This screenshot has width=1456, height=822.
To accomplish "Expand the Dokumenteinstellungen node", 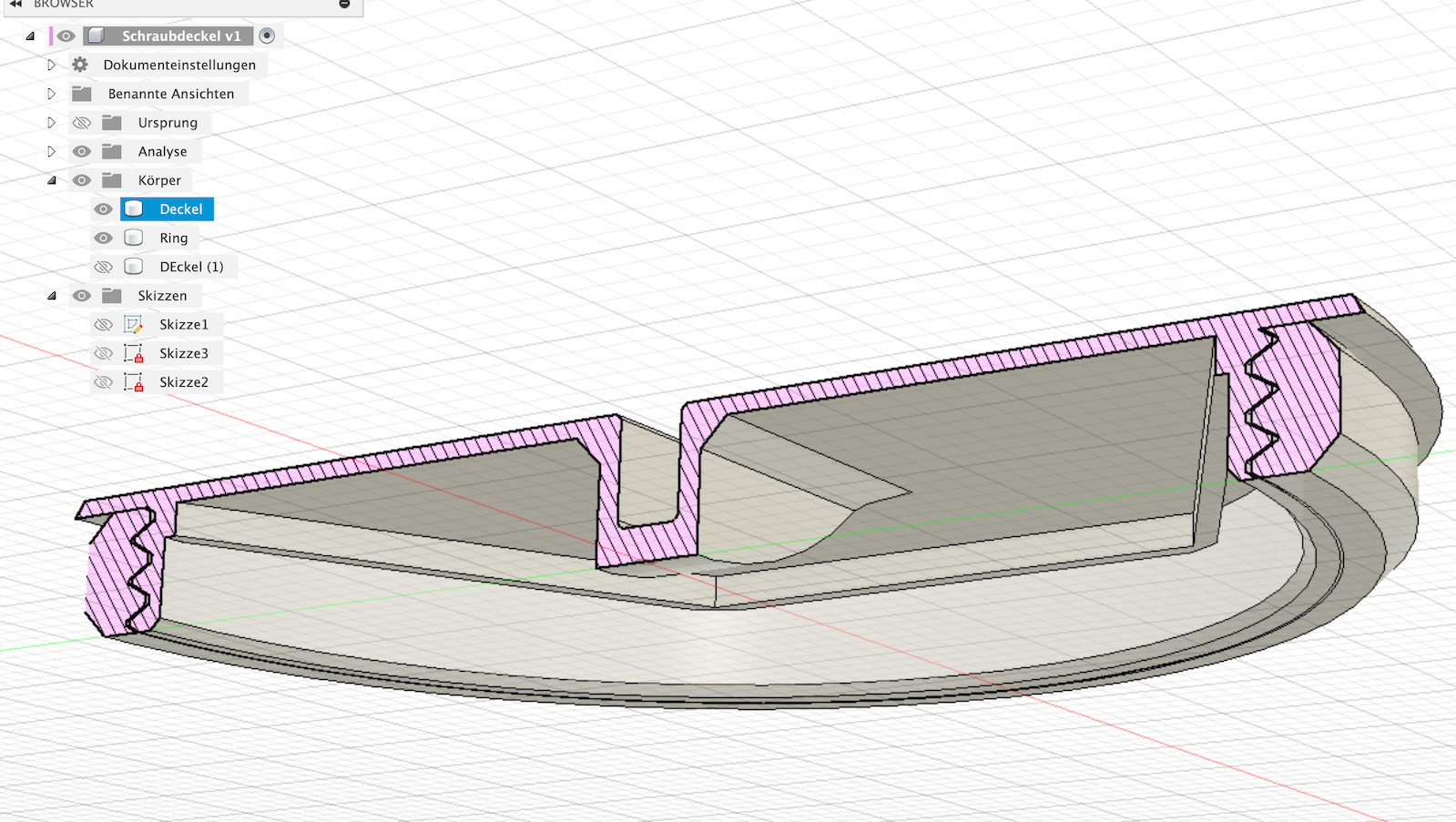I will (x=52, y=65).
